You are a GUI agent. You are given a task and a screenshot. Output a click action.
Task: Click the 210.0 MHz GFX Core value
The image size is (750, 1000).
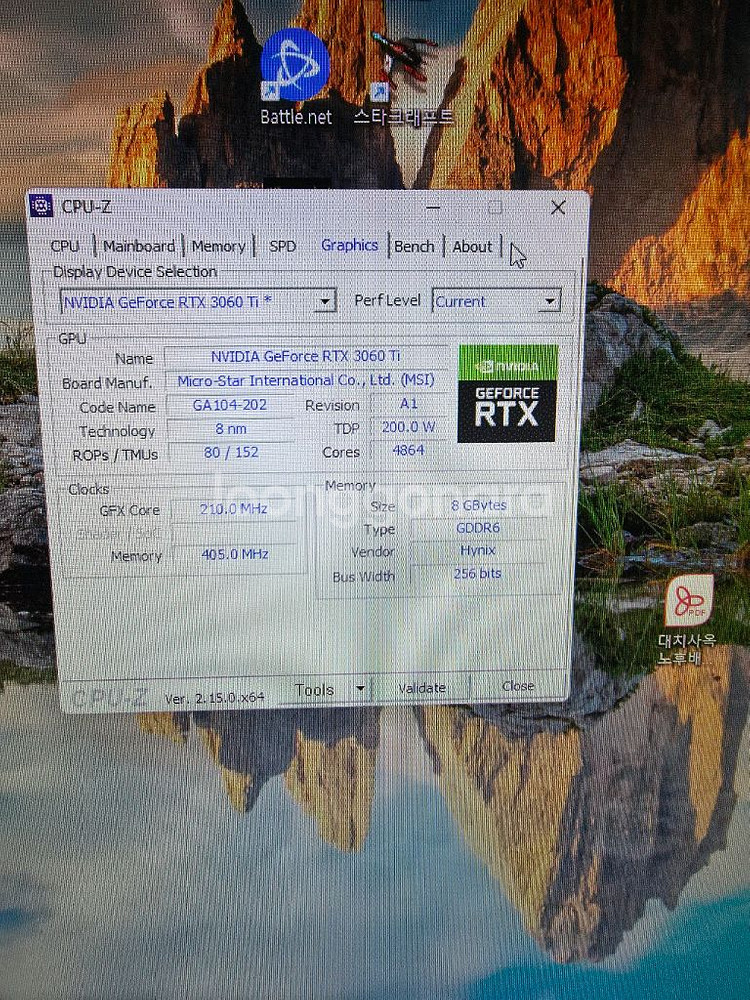tap(233, 509)
